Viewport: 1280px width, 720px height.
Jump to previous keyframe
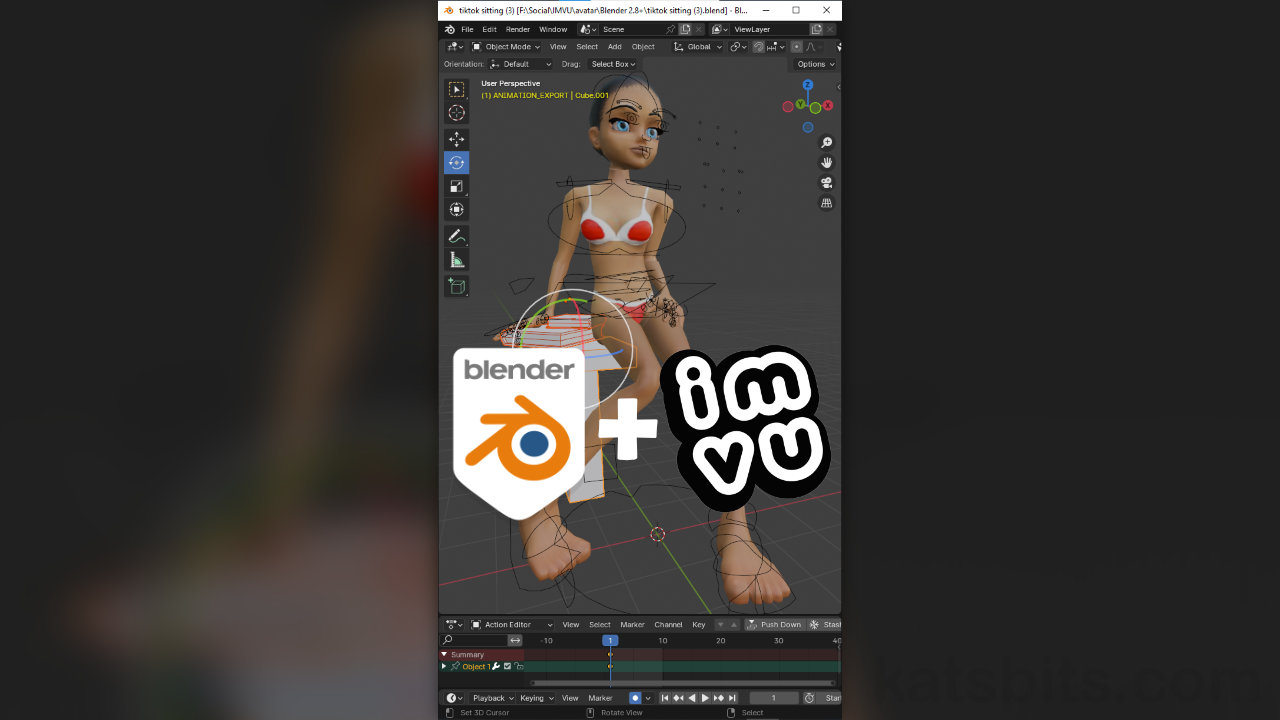[678, 698]
